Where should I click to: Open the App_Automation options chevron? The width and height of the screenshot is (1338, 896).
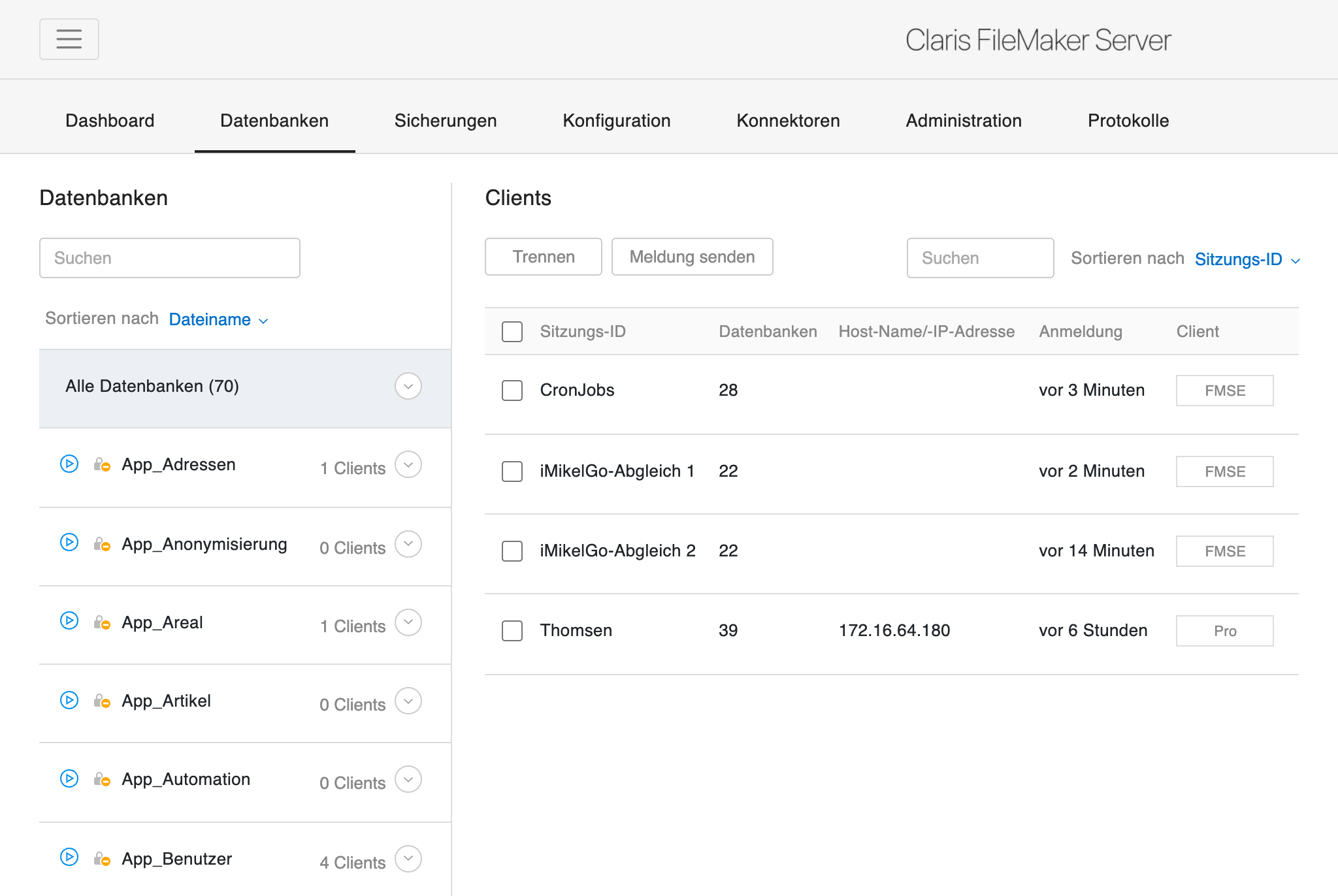pyautogui.click(x=408, y=779)
